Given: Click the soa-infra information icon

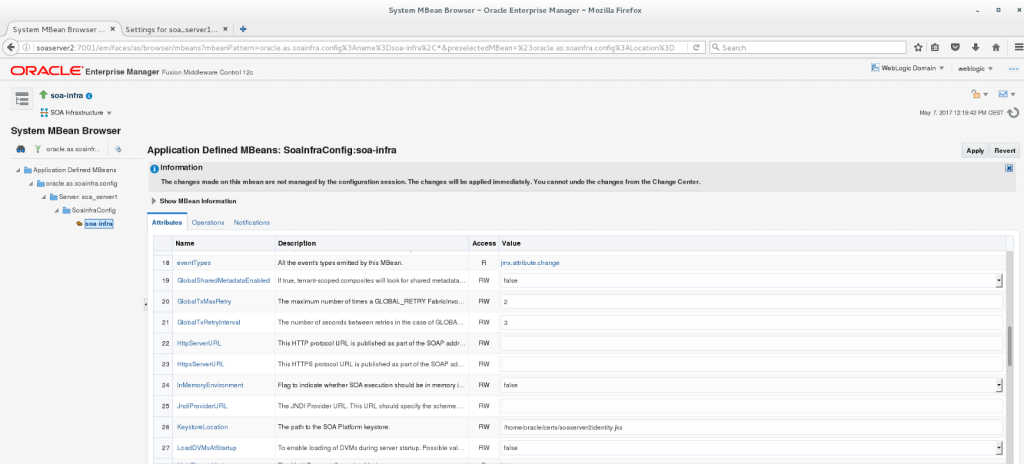Looking at the screenshot, I should click(89, 96).
